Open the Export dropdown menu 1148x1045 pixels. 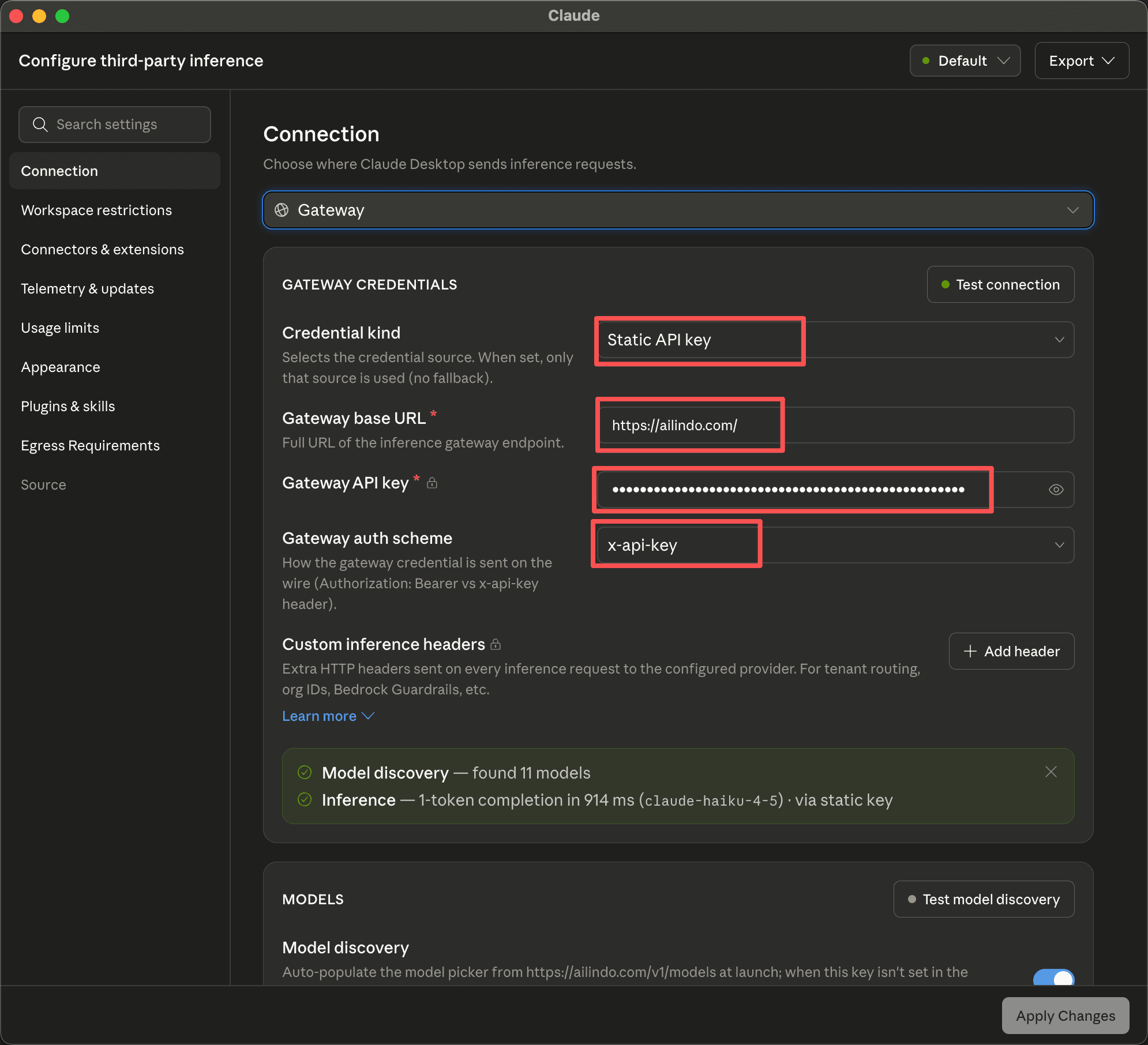coord(1082,61)
